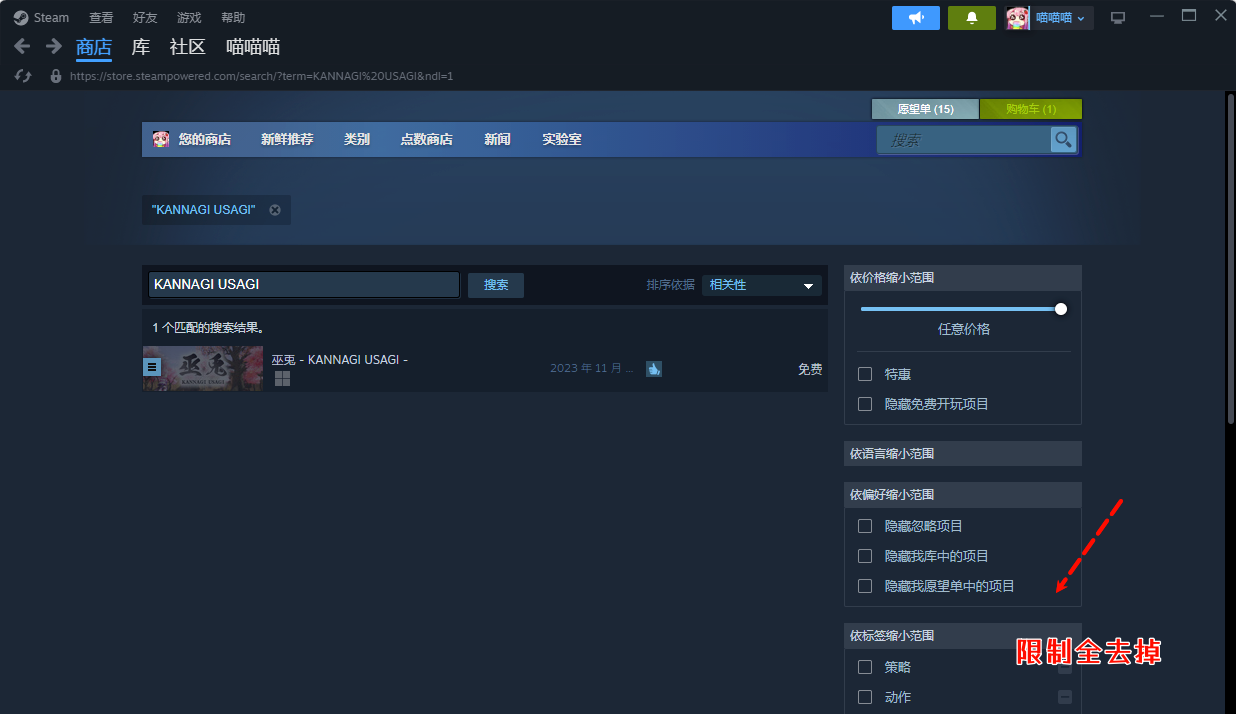Go to 点数商店
This screenshot has height=714, width=1236.
tap(426, 140)
